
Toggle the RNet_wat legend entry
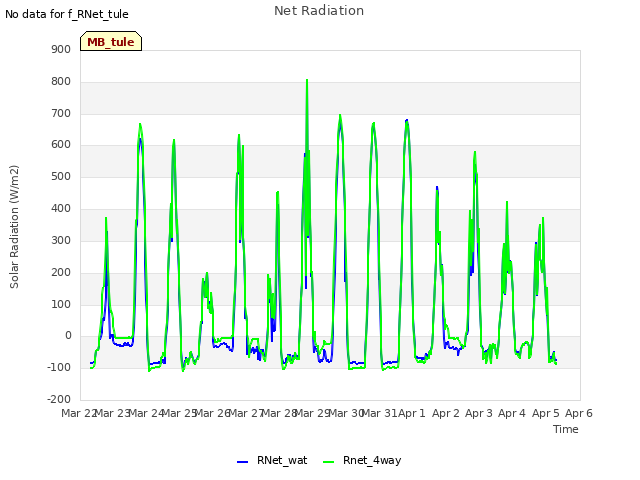(x=272, y=461)
